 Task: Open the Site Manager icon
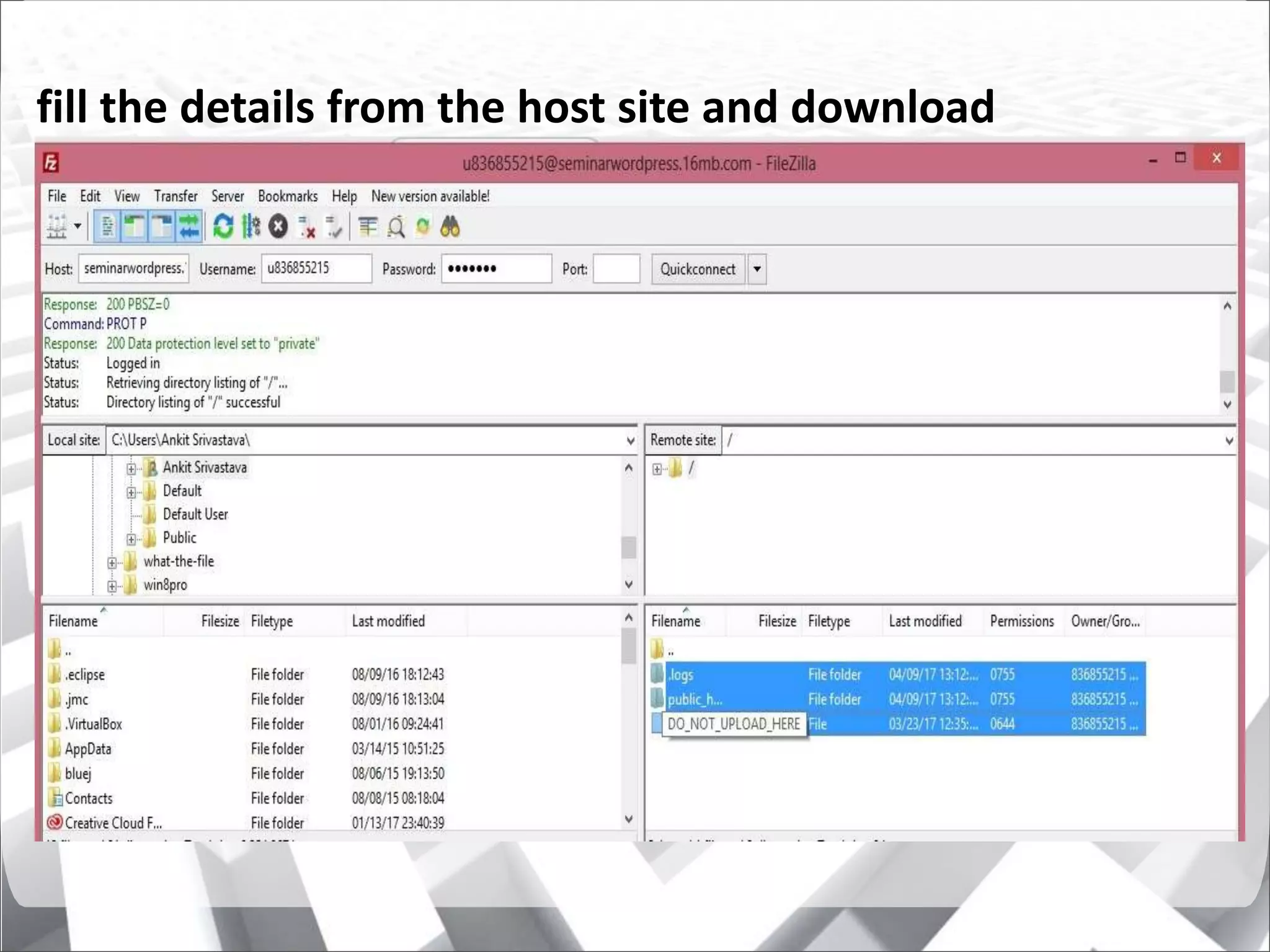[x=56, y=227]
